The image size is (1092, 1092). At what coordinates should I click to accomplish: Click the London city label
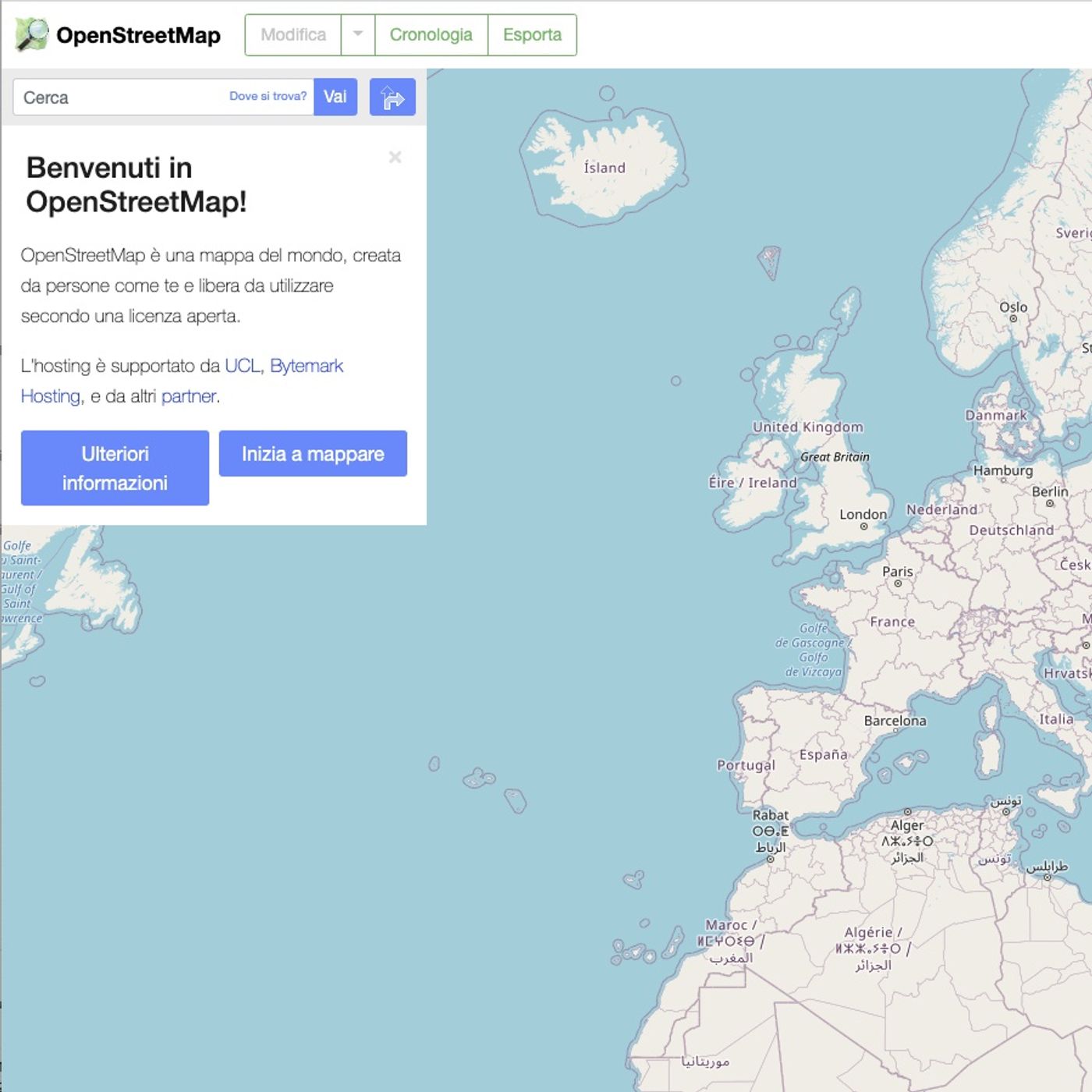863,514
